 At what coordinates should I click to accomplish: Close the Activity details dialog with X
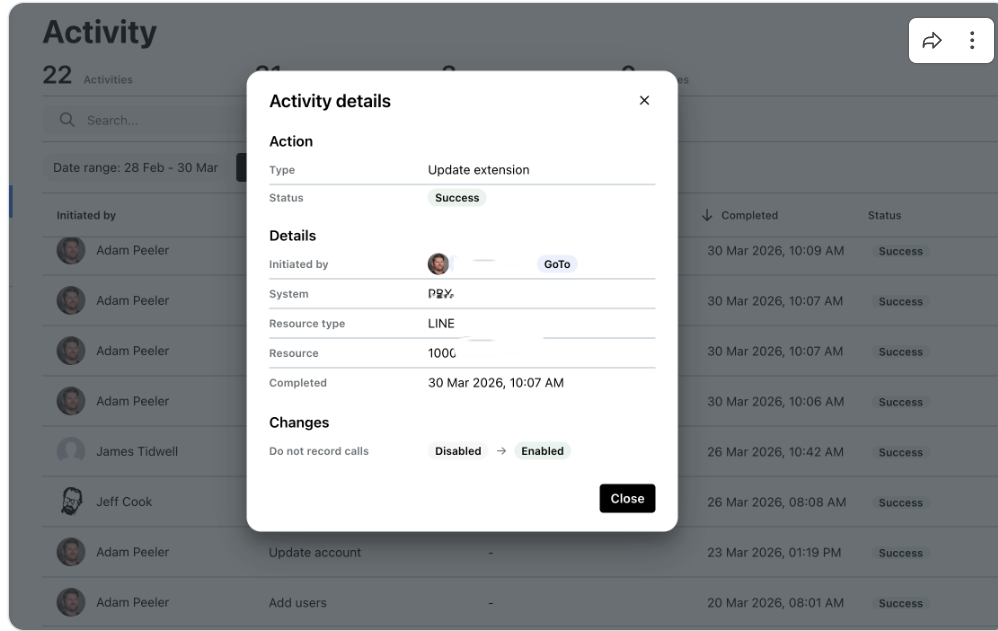tap(644, 101)
